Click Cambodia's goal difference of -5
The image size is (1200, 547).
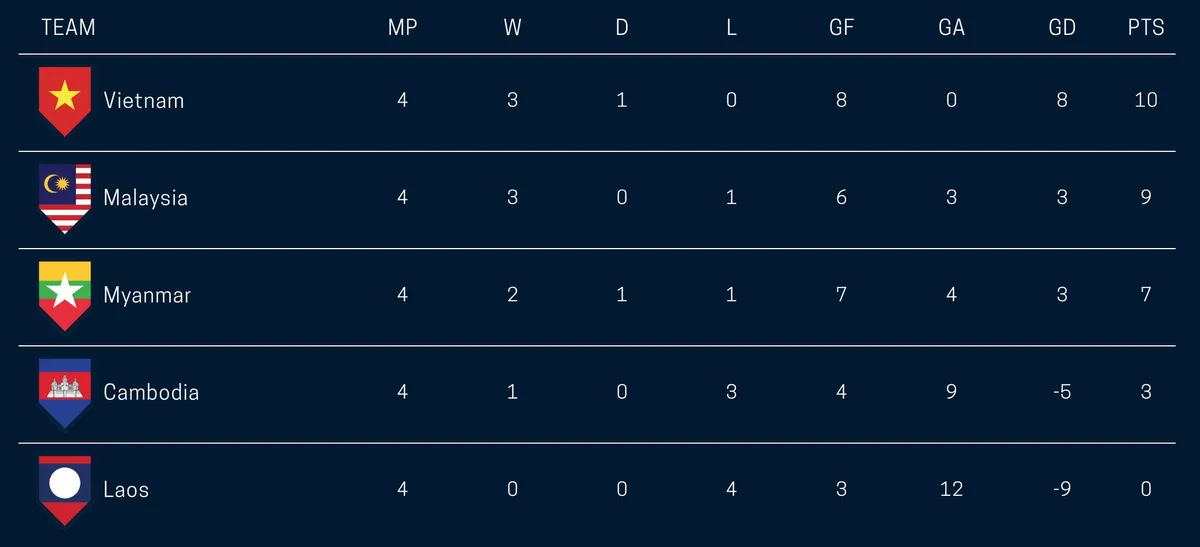[1062, 391]
